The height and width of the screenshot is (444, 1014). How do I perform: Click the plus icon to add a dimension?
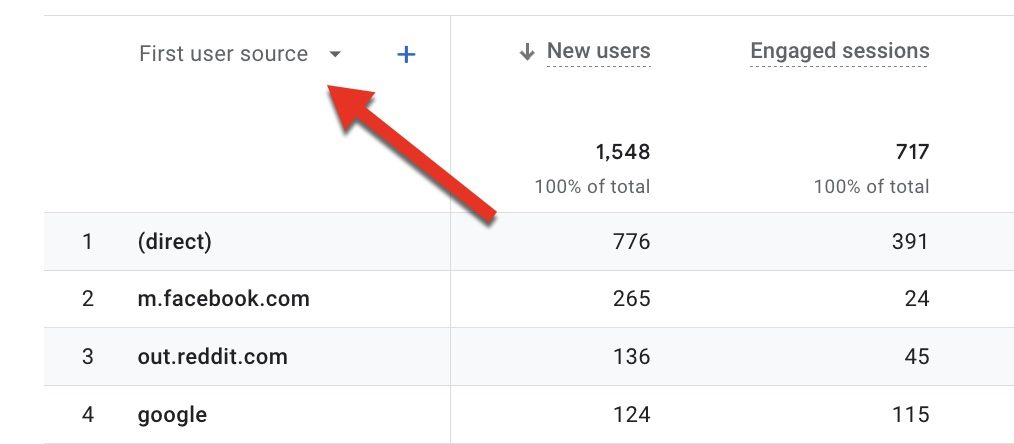click(x=406, y=55)
